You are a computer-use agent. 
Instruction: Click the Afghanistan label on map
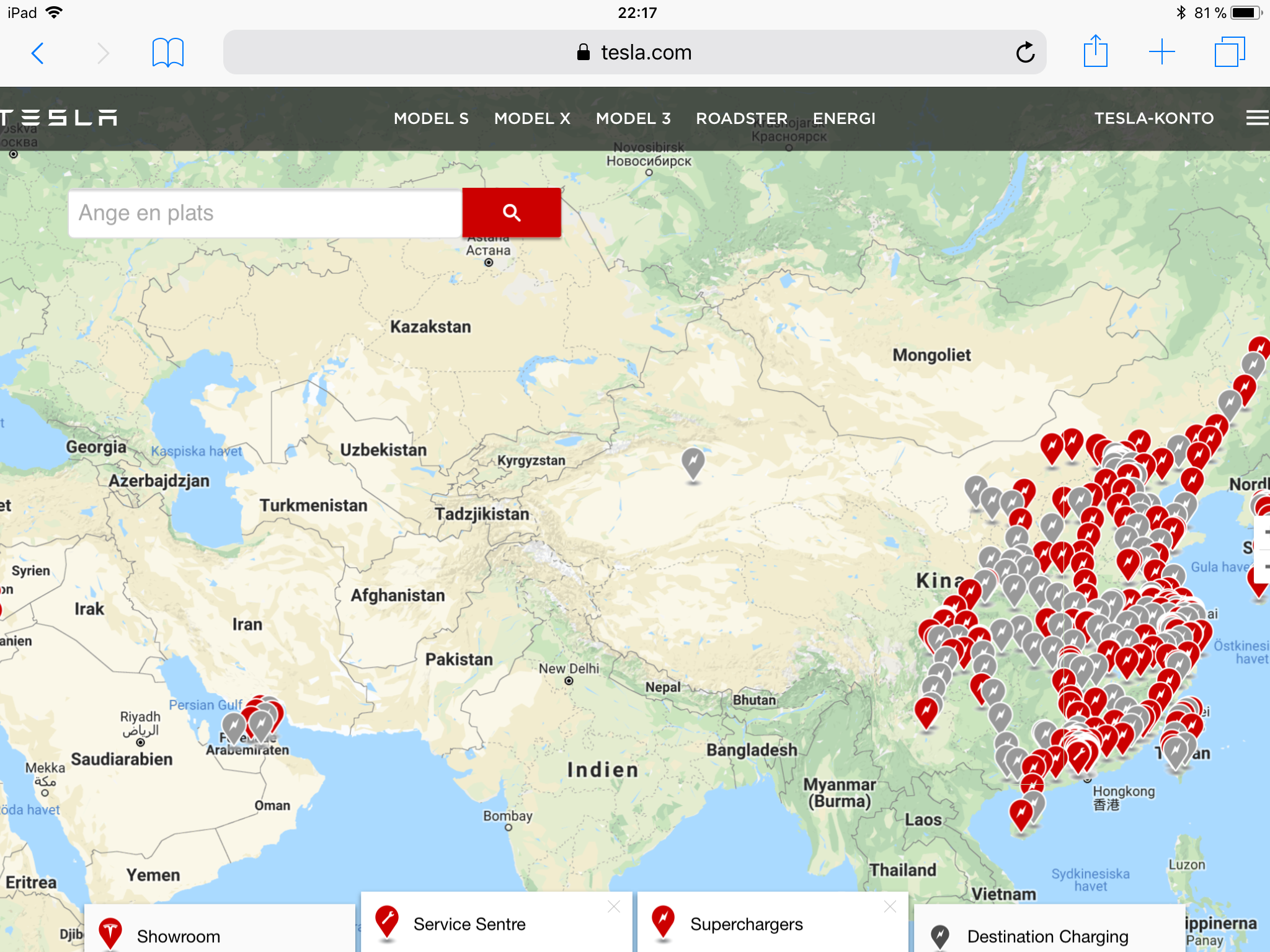click(x=397, y=596)
